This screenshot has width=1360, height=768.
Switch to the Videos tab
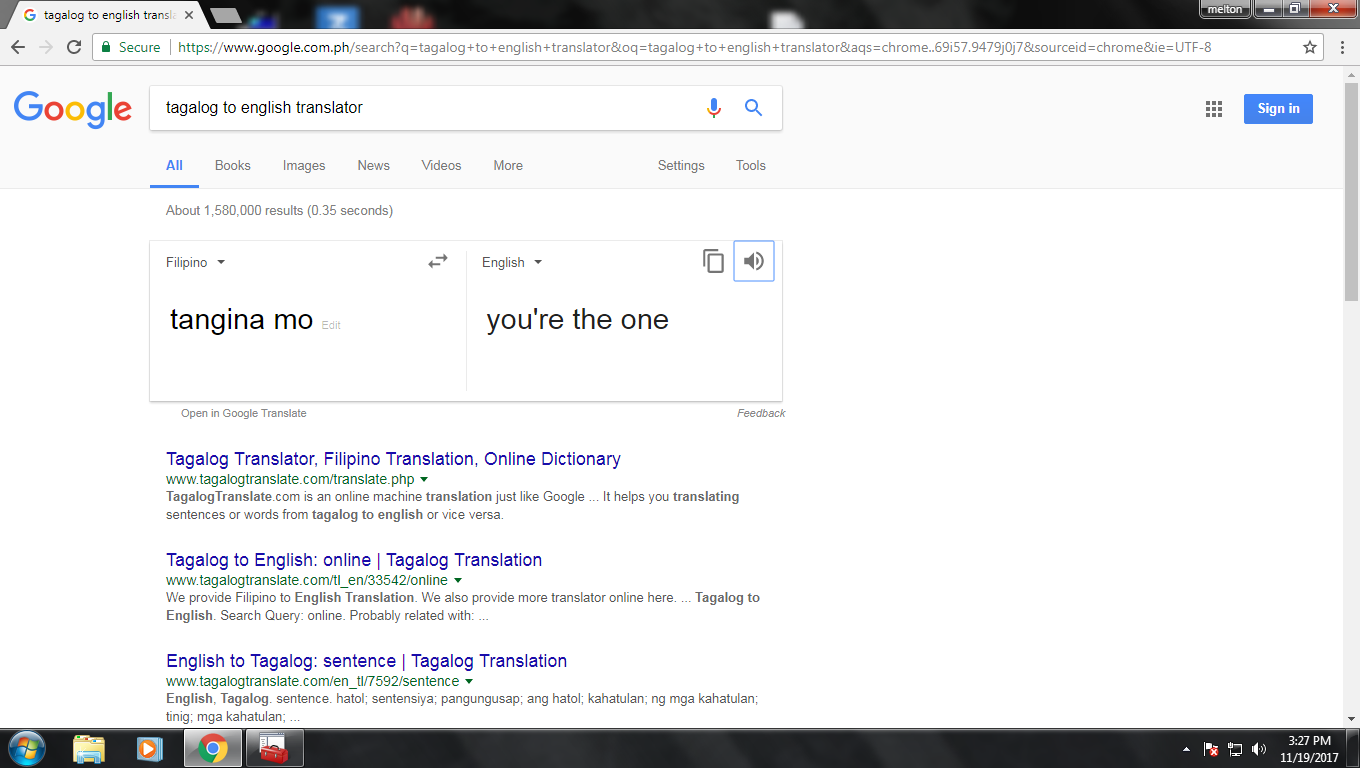441,166
